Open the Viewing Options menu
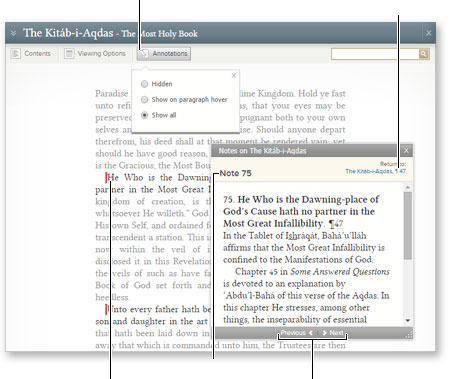This screenshot has width=455, height=379. [x=95, y=54]
